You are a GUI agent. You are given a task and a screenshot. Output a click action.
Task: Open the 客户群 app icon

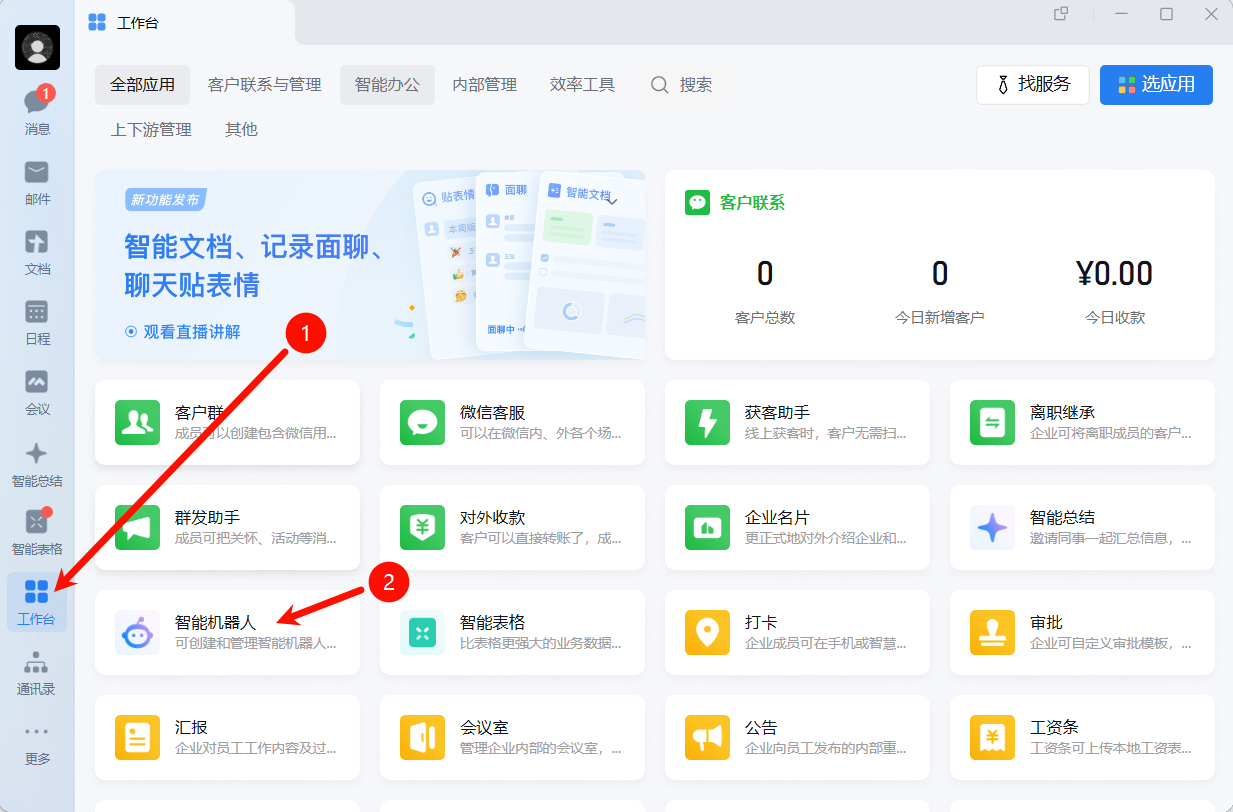pos(137,423)
